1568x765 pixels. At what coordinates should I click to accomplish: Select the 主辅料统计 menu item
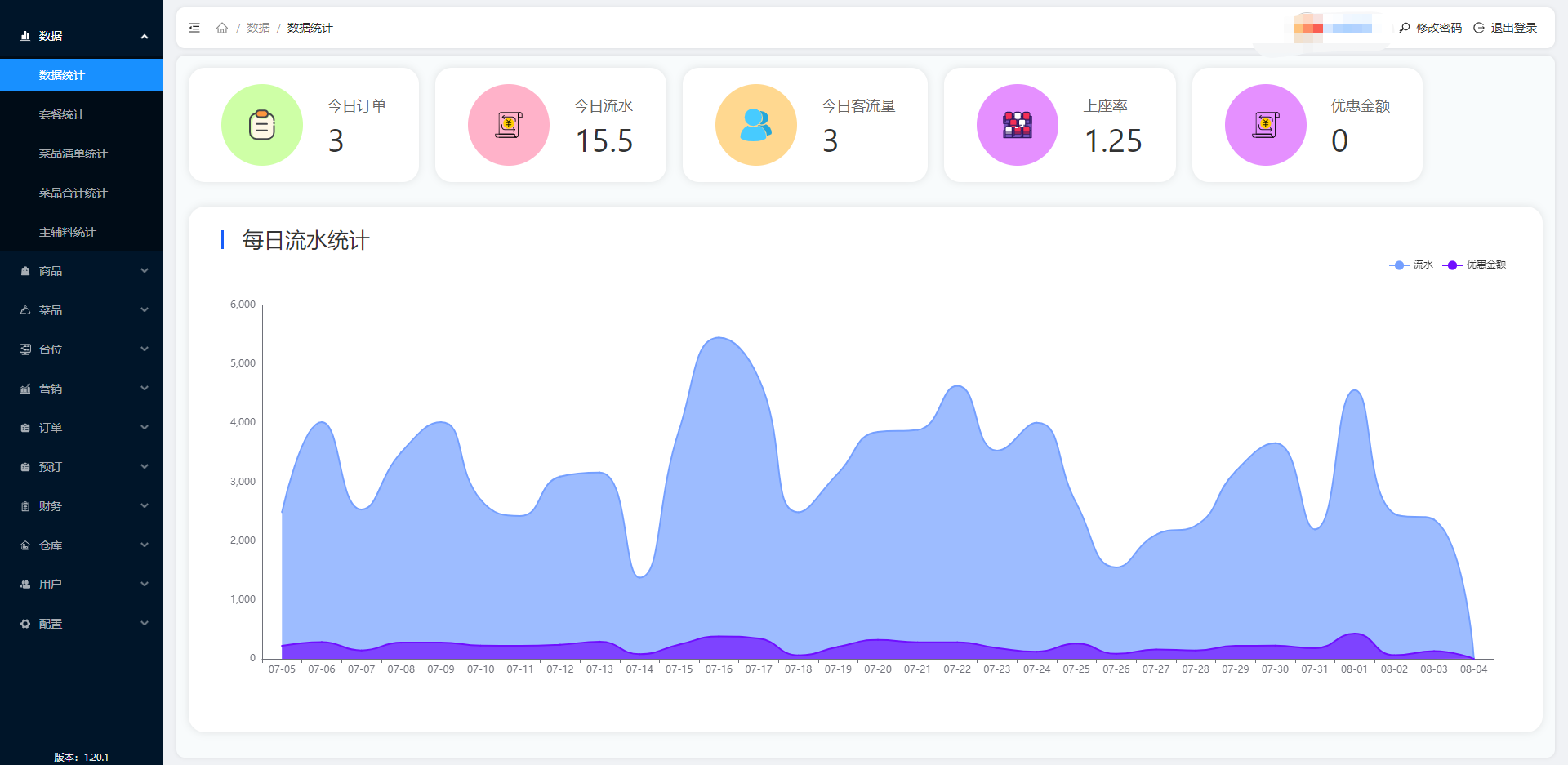coord(68,232)
